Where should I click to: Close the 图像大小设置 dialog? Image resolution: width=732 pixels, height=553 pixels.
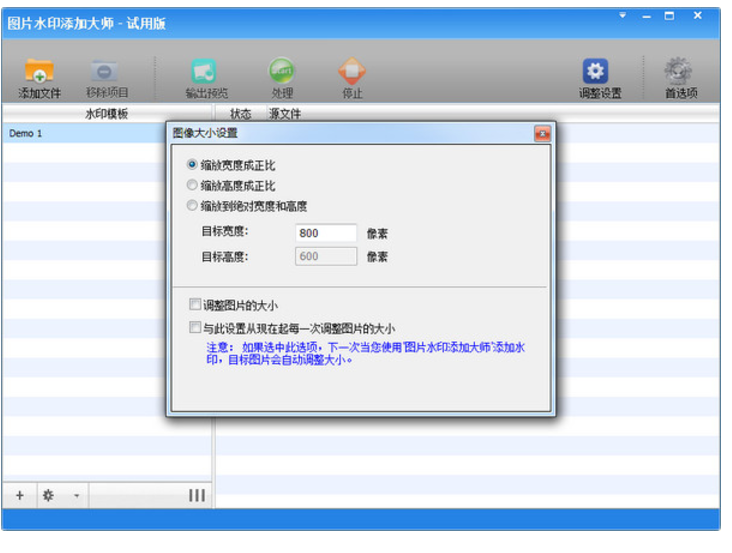tap(541, 132)
